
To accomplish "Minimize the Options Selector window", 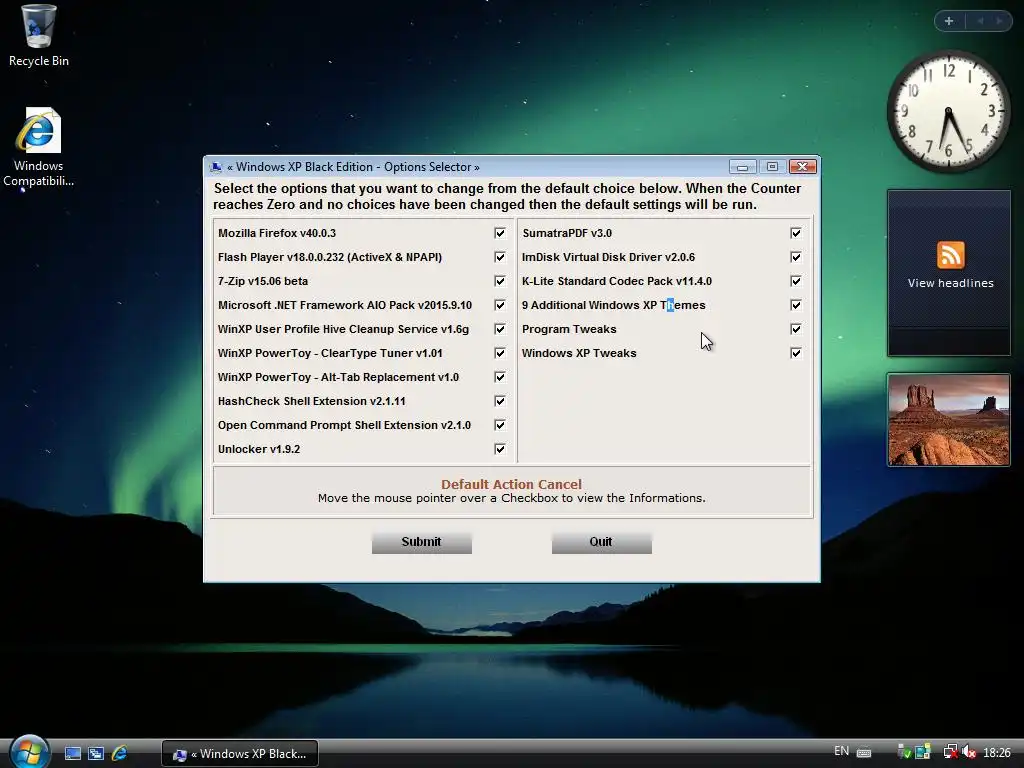I will [x=743, y=167].
